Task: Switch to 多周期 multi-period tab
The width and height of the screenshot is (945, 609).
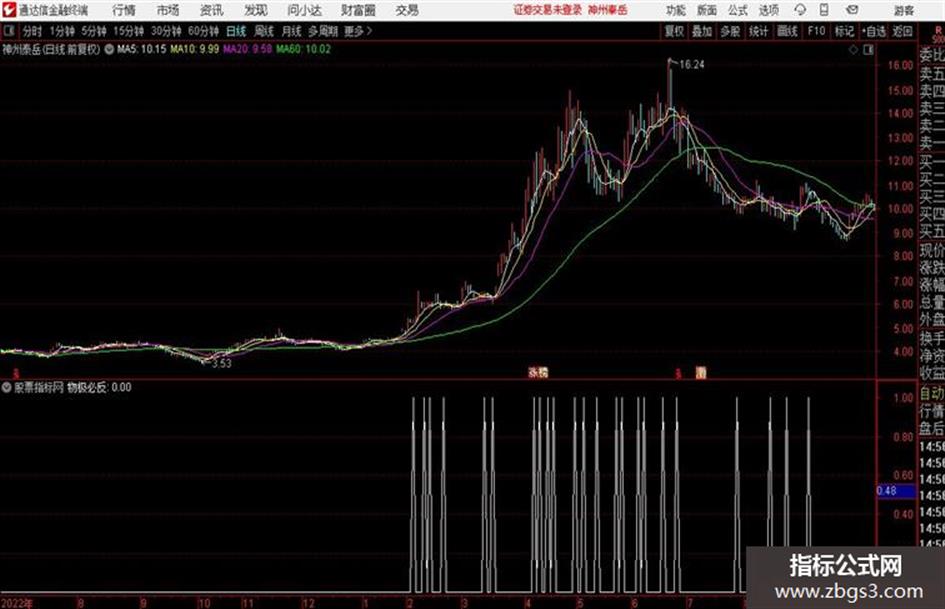Action: [x=323, y=31]
